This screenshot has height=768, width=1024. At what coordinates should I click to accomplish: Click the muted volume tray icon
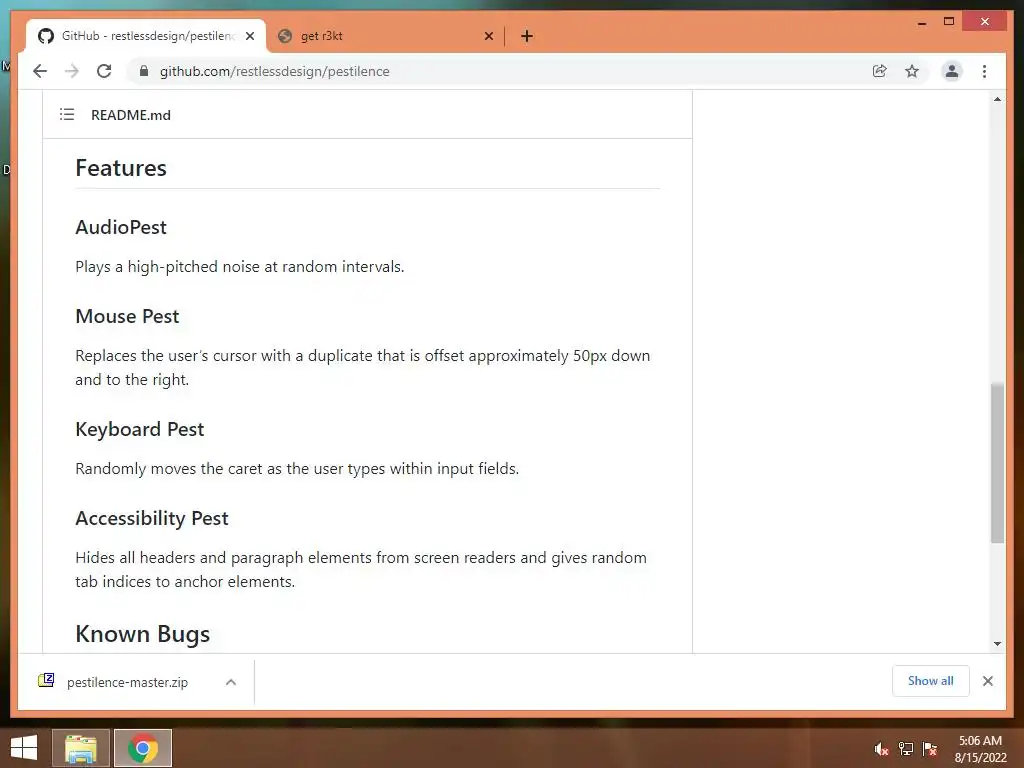pos(881,749)
